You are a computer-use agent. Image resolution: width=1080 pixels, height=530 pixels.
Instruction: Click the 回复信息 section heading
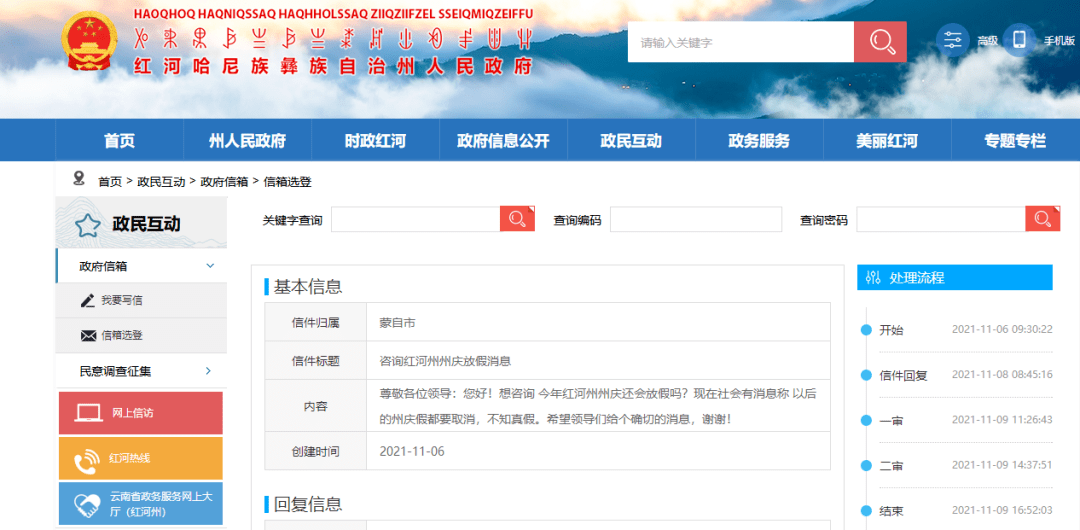coord(308,504)
